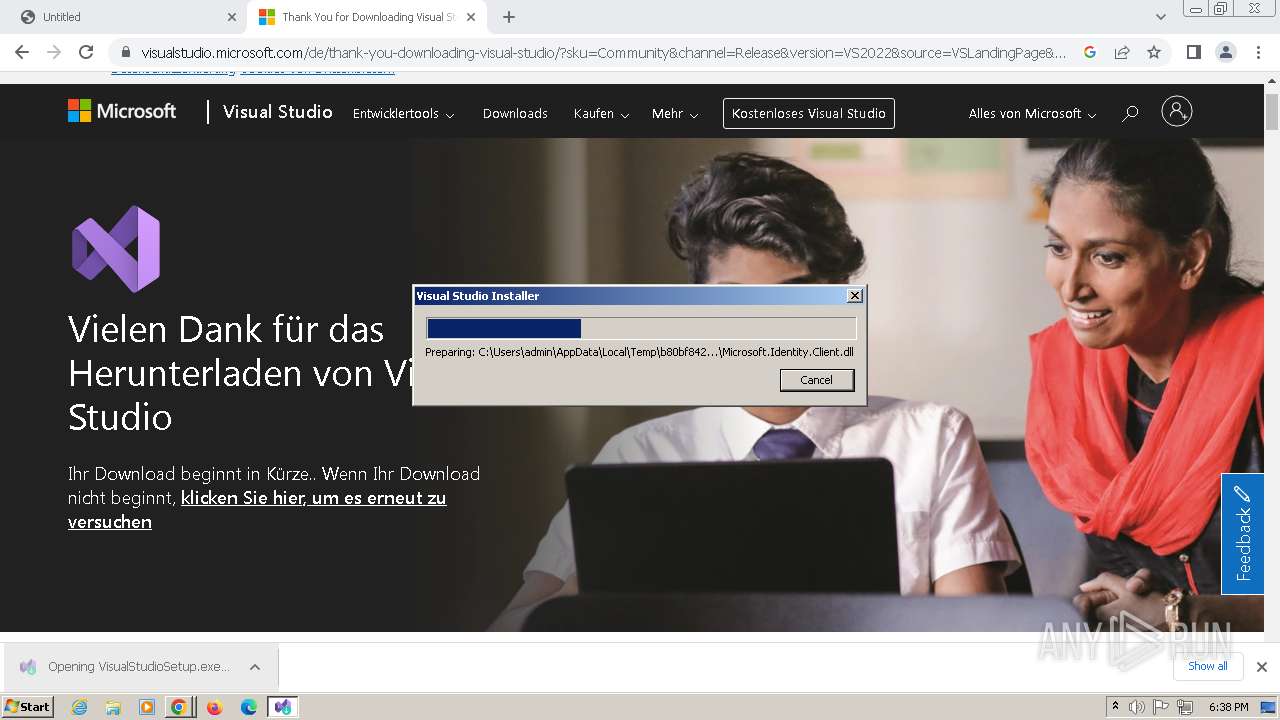Click the network tray icon
The image size is (1280, 720).
[x=1185, y=707]
